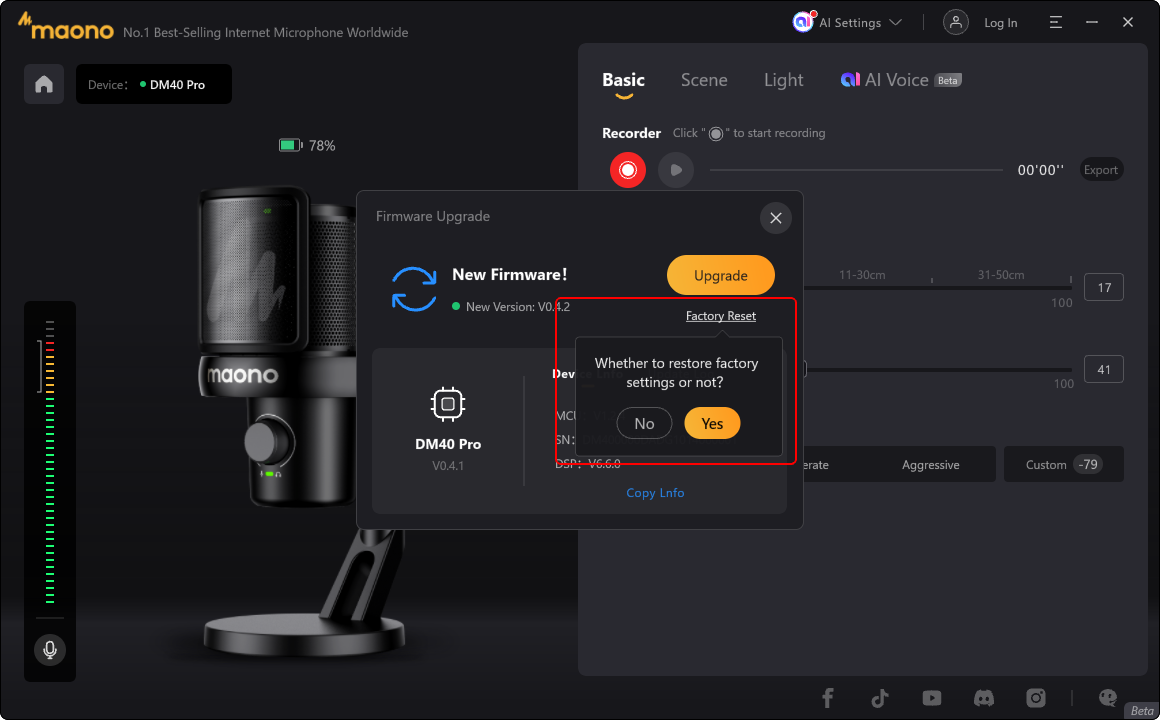The height and width of the screenshot is (720, 1160).
Task: Click the 'V0.4.1' version text
Action: tap(448, 465)
